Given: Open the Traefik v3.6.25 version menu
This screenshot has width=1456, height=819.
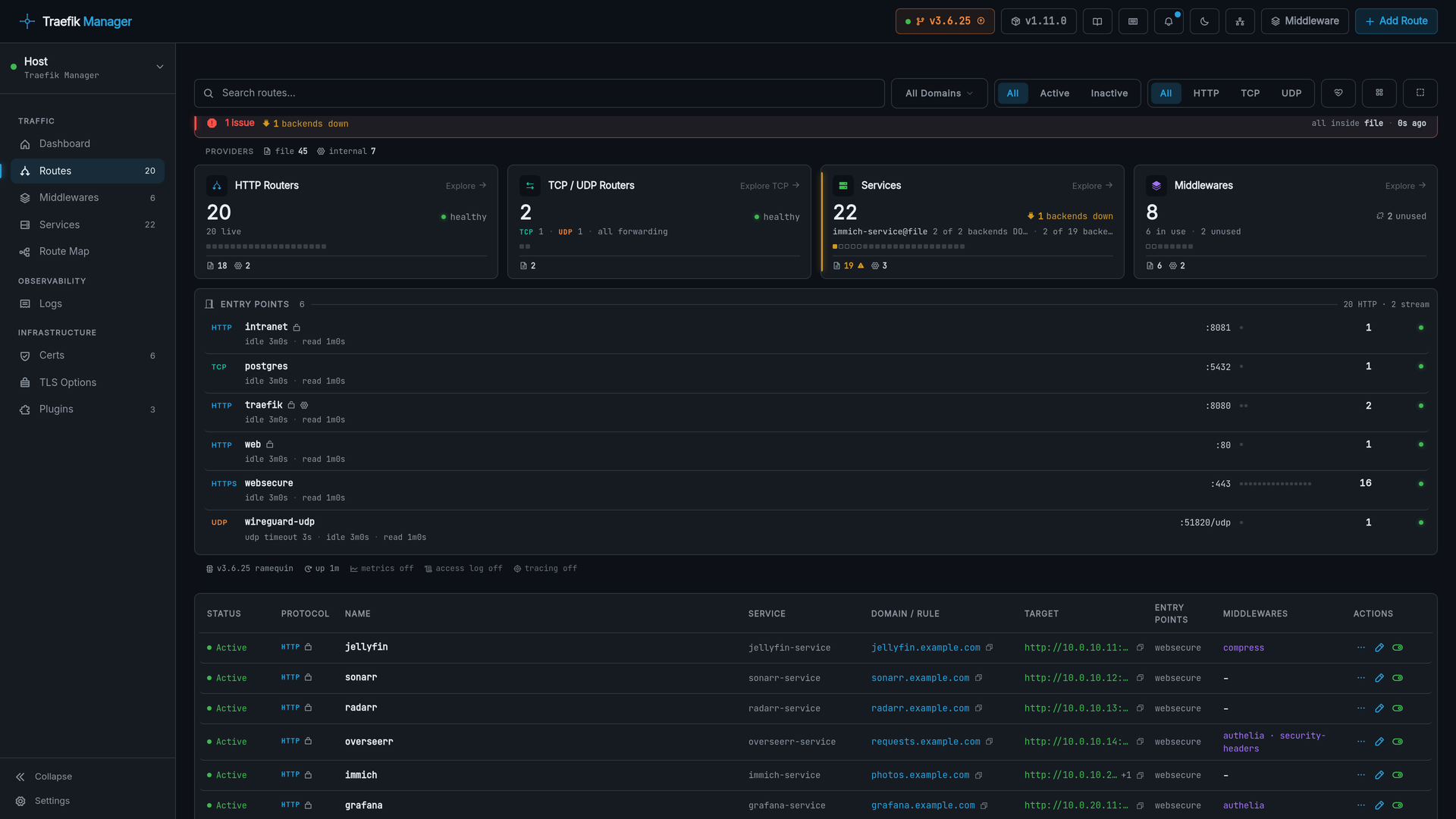Looking at the screenshot, I should (x=945, y=21).
